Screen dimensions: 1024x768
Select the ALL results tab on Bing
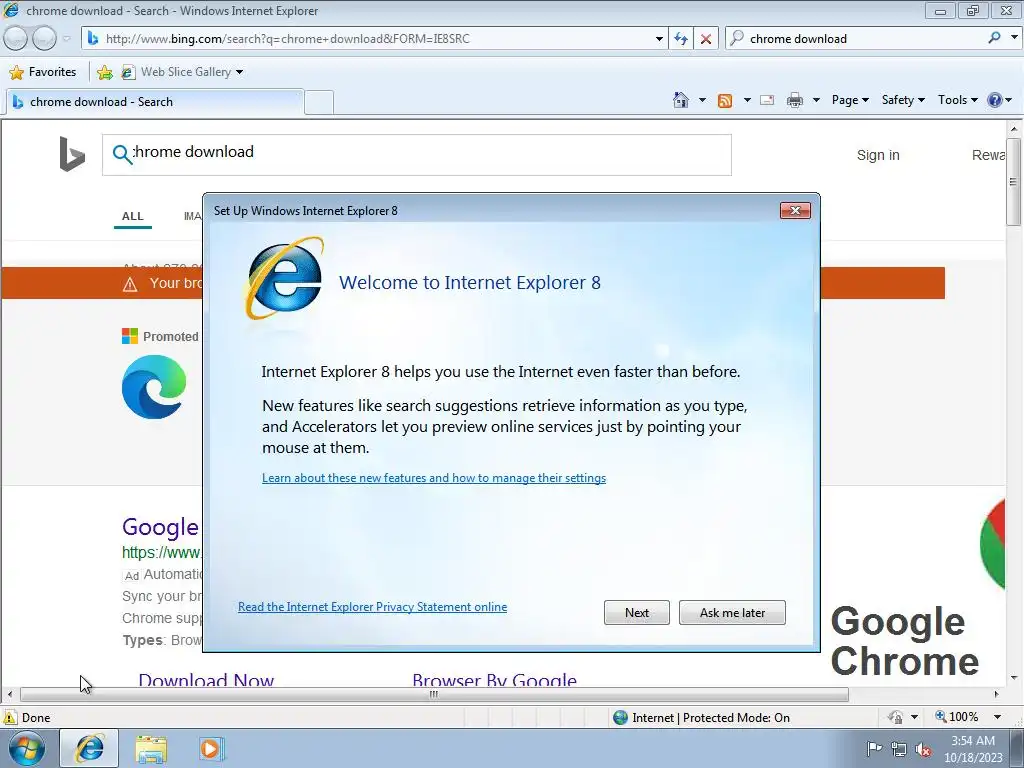[133, 216]
